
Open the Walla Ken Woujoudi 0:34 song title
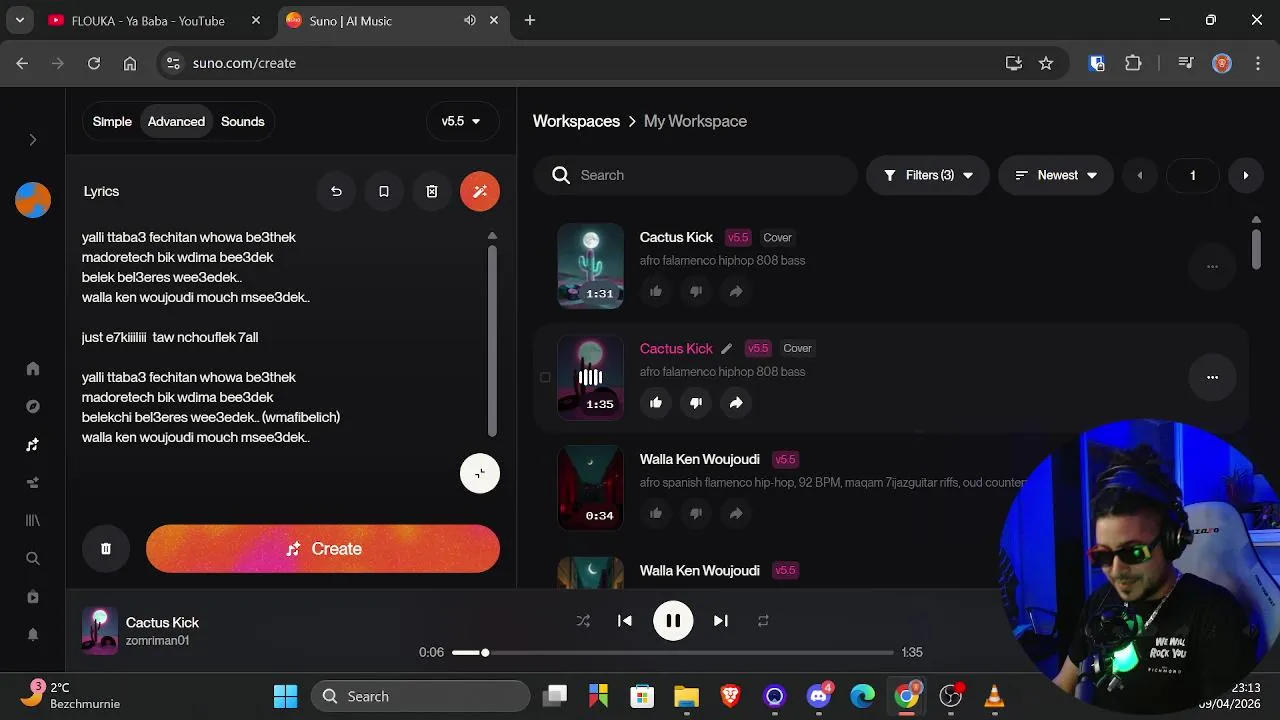[699, 460]
